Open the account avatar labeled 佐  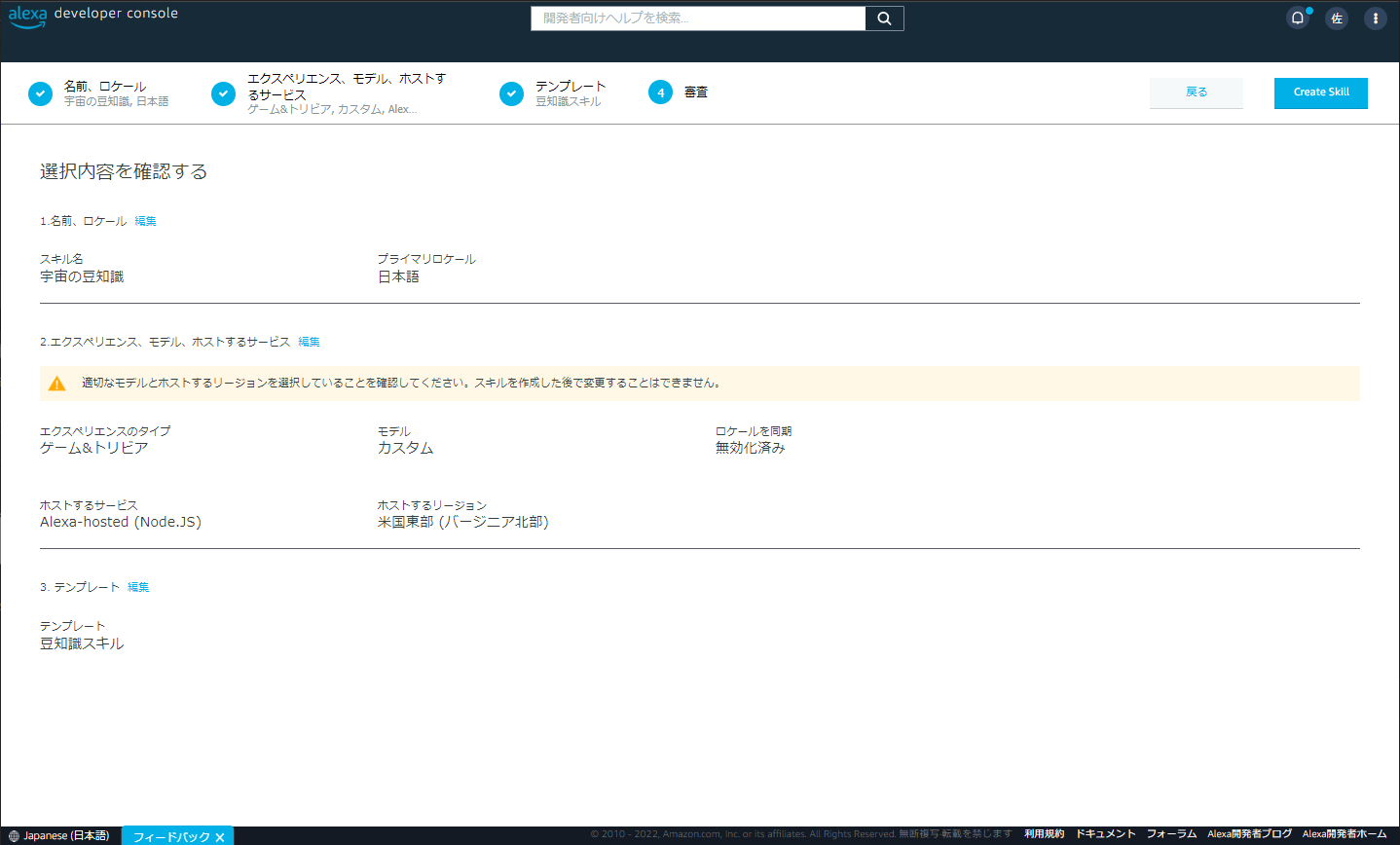pos(1336,18)
